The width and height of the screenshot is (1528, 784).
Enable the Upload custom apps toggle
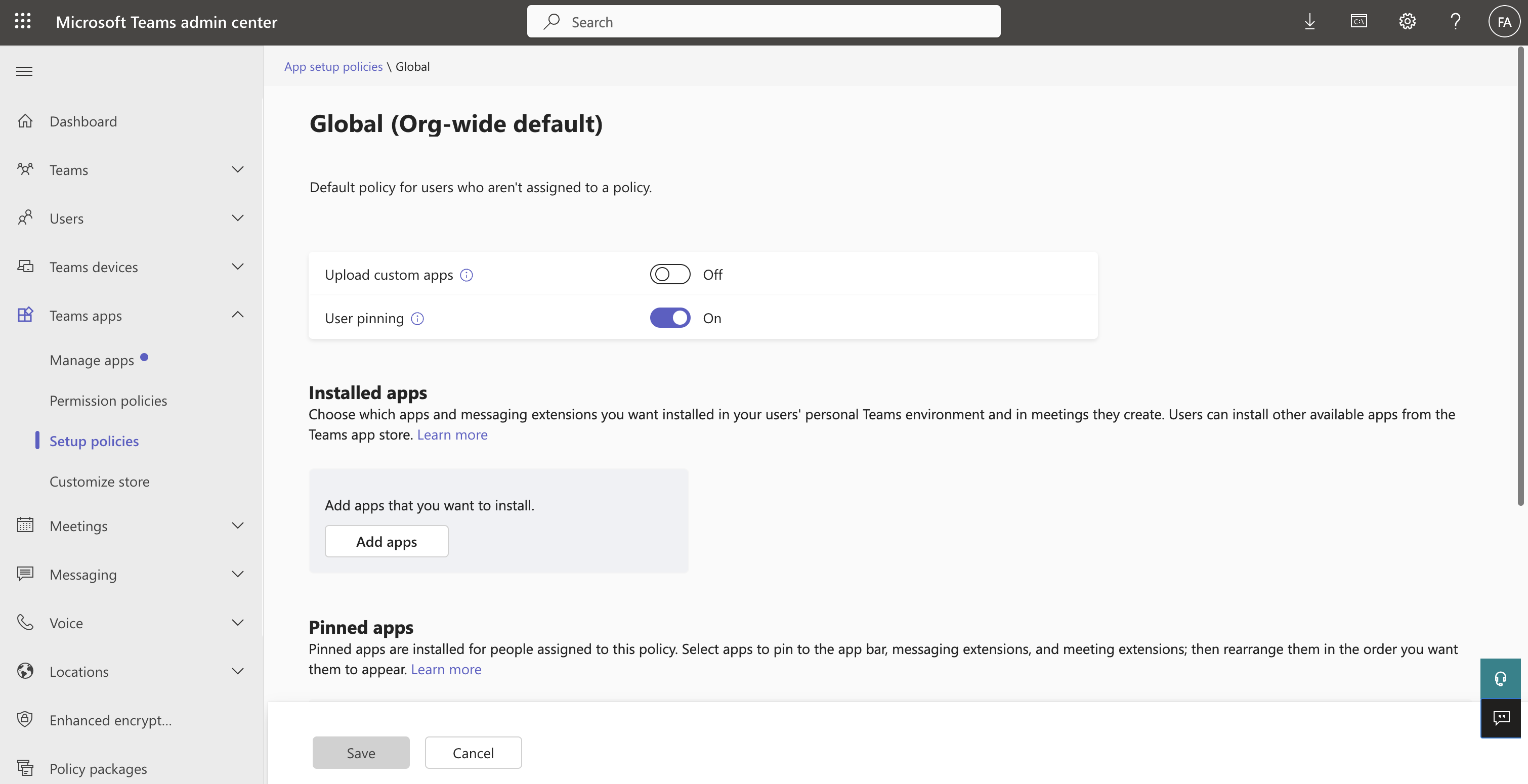coord(670,275)
